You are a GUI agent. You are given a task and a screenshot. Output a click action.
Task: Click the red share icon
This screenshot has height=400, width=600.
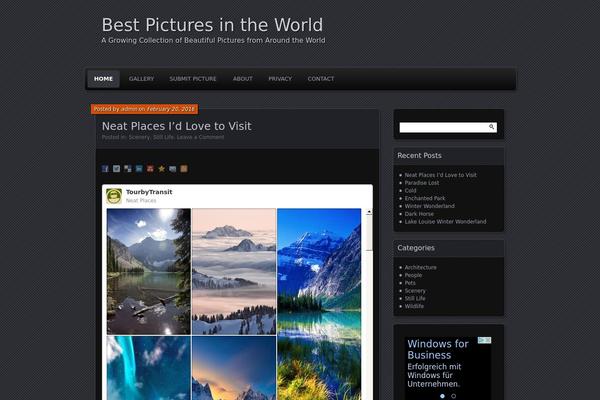point(150,169)
